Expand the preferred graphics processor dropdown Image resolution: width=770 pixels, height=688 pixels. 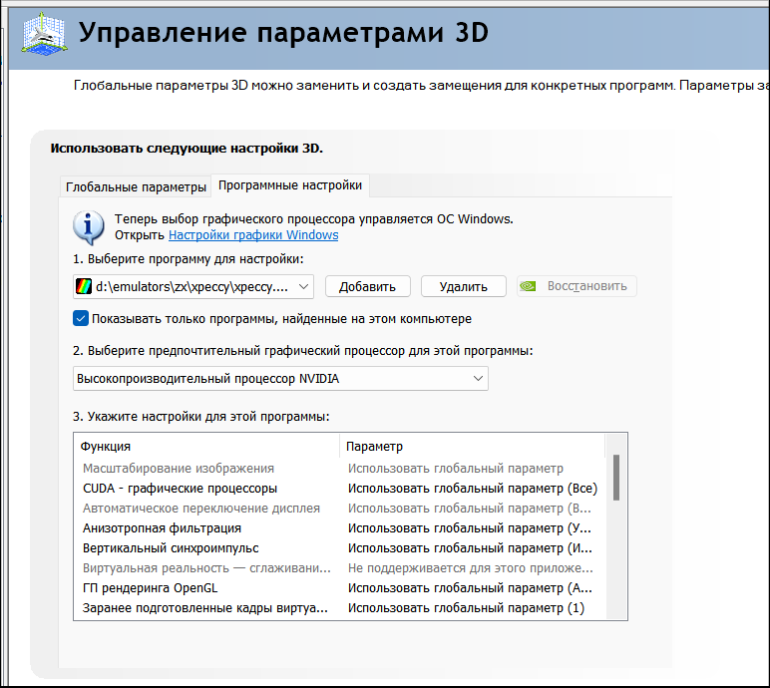pyautogui.click(x=280, y=379)
